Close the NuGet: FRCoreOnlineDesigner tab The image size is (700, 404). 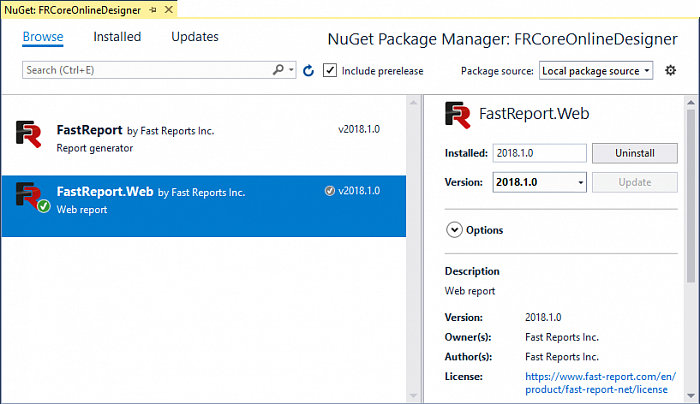pyautogui.click(x=169, y=9)
